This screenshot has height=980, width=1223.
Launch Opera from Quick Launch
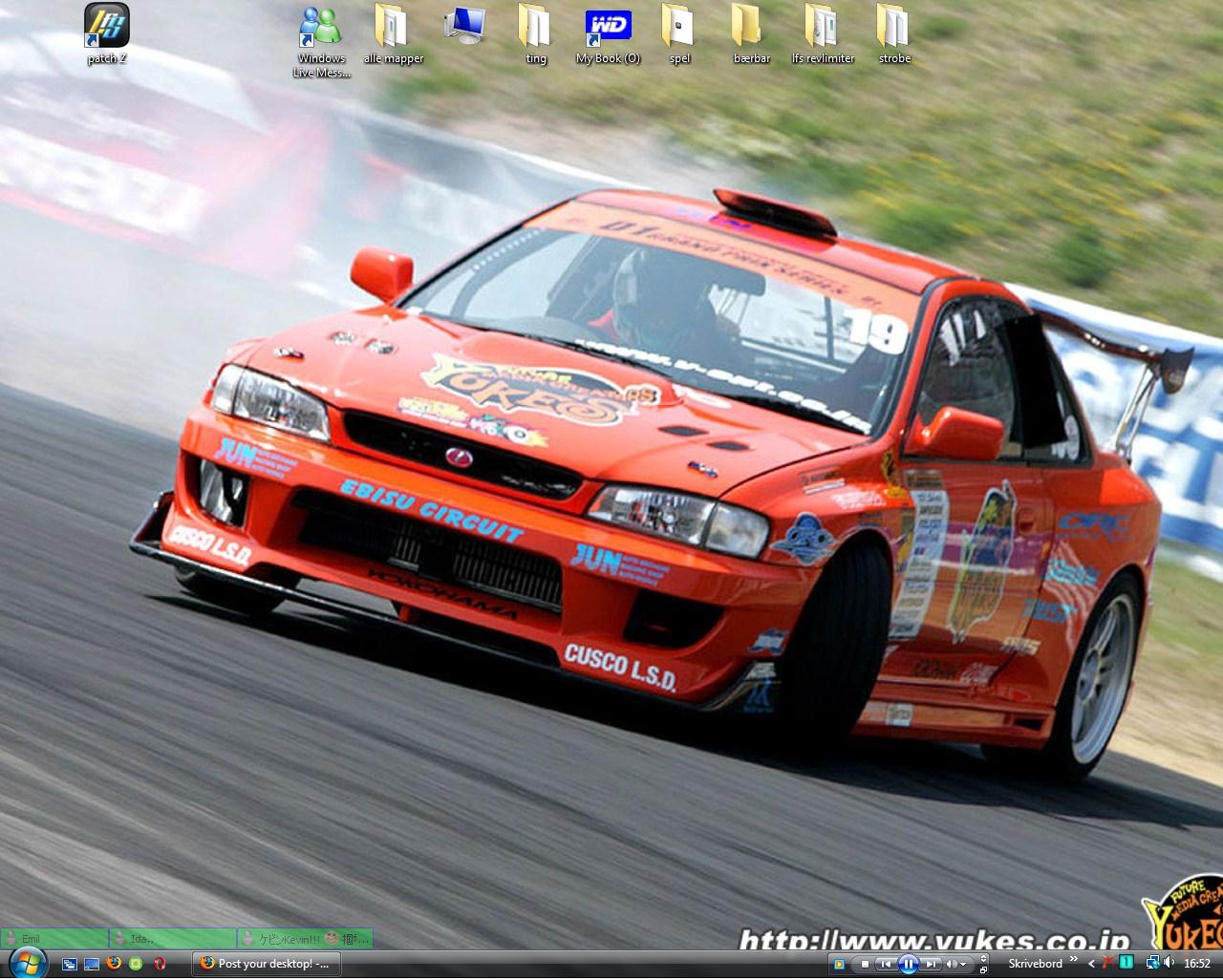click(160, 964)
